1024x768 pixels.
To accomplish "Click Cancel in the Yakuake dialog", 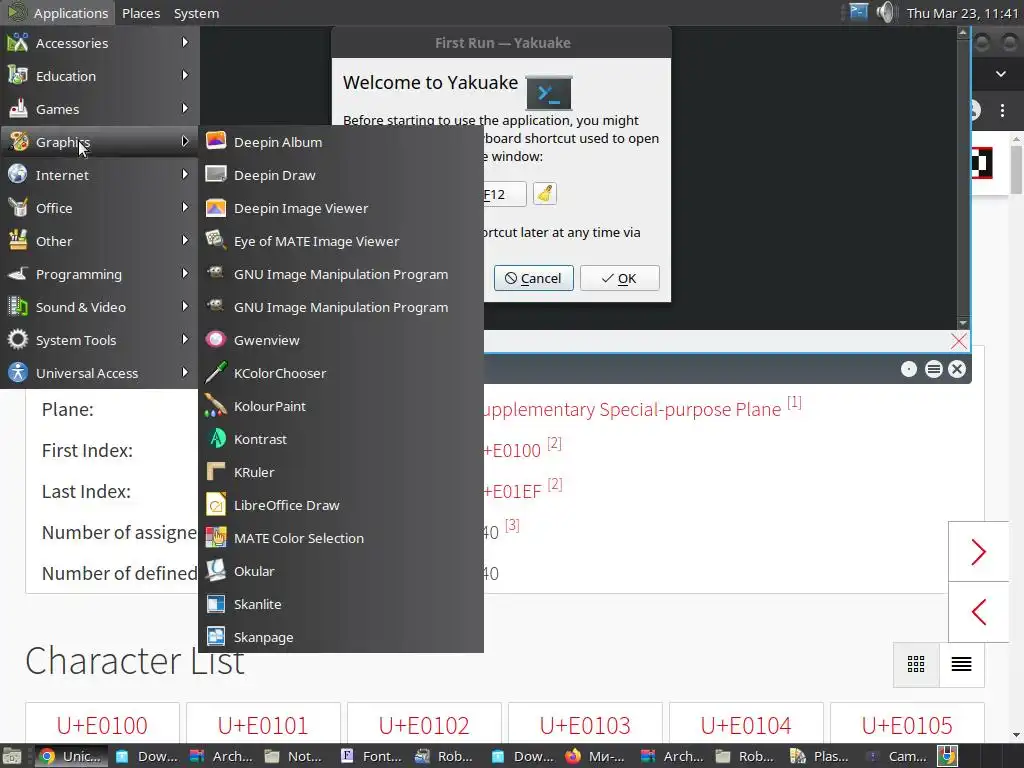I will (534, 278).
